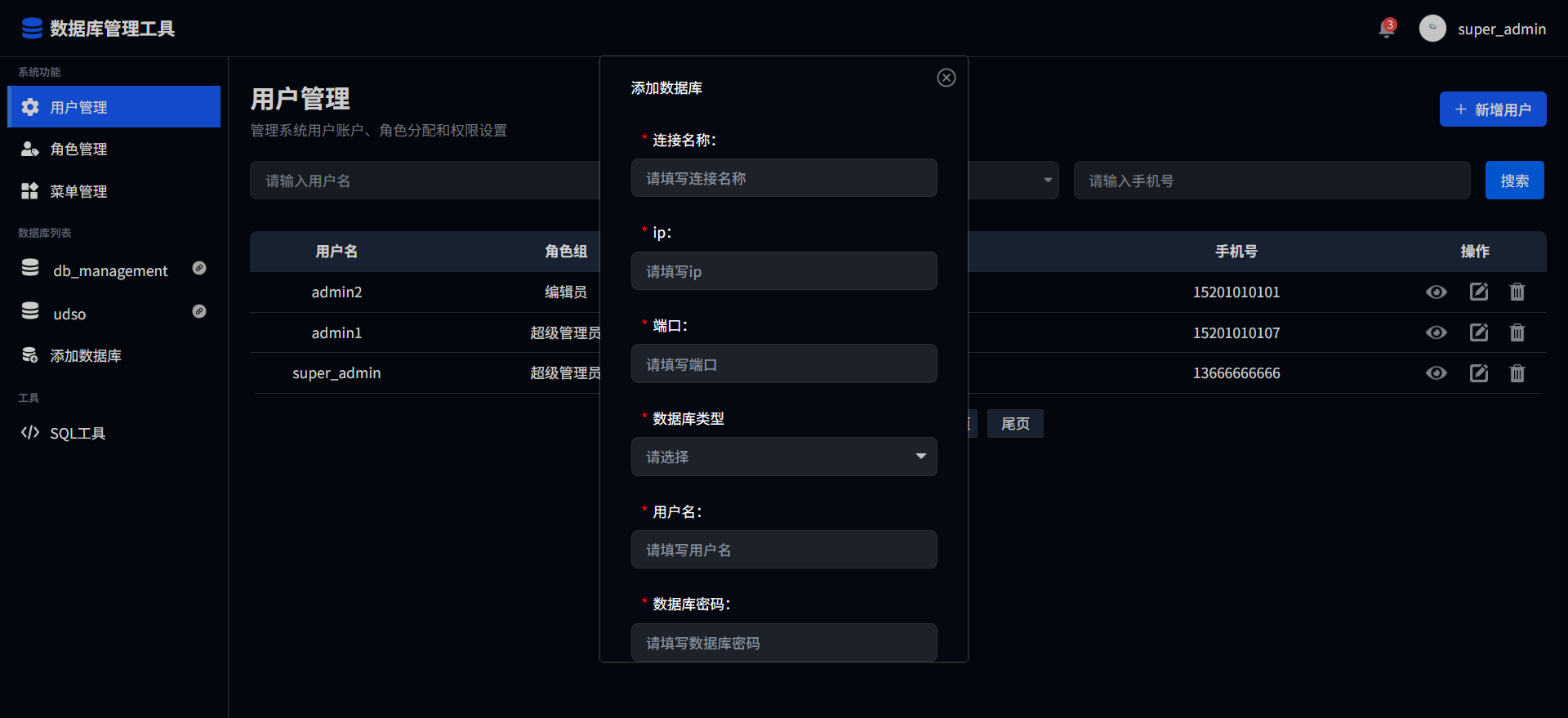Expand the filter dropdown beside phone search
The width and height of the screenshot is (1568, 718).
[x=1046, y=181]
